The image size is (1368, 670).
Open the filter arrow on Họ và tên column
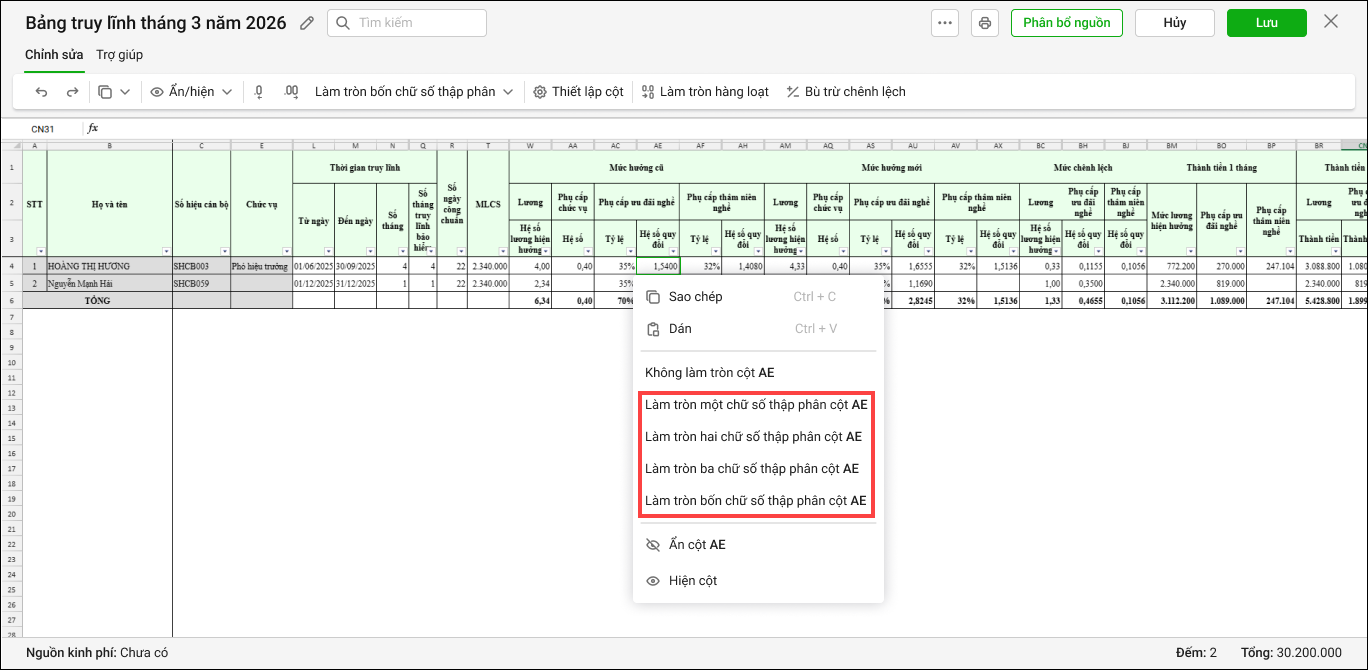coord(166,251)
